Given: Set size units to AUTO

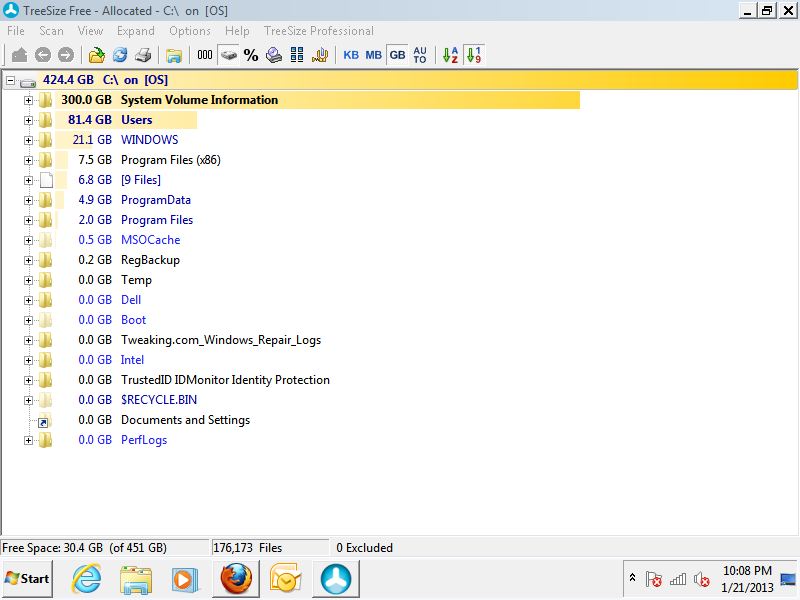Looking at the screenshot, I should tap(420, 55).
